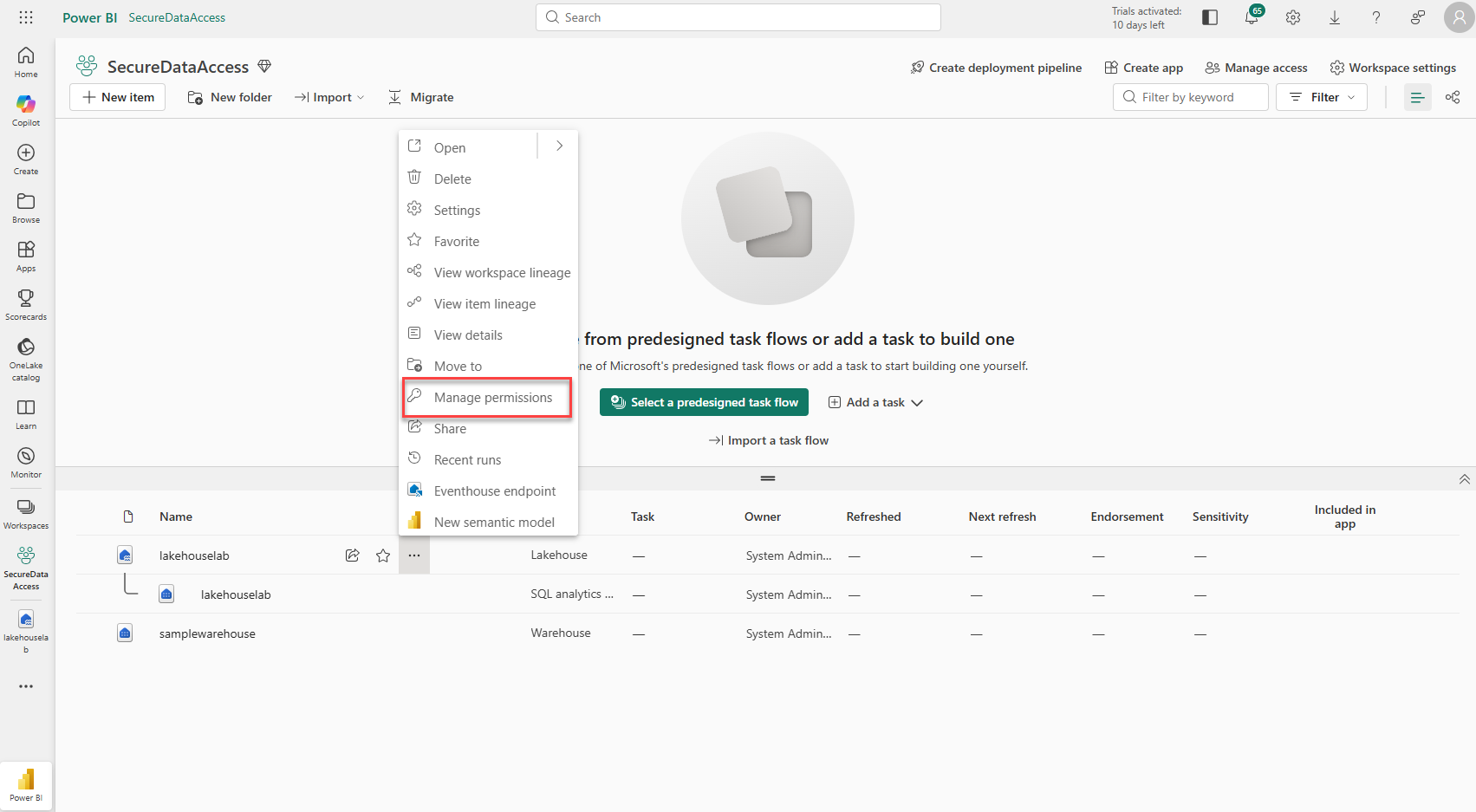The height and width of the screenshot is (812, 1476).
Task: Click the workspace diamond capacity icon
Action: [264, 66]
